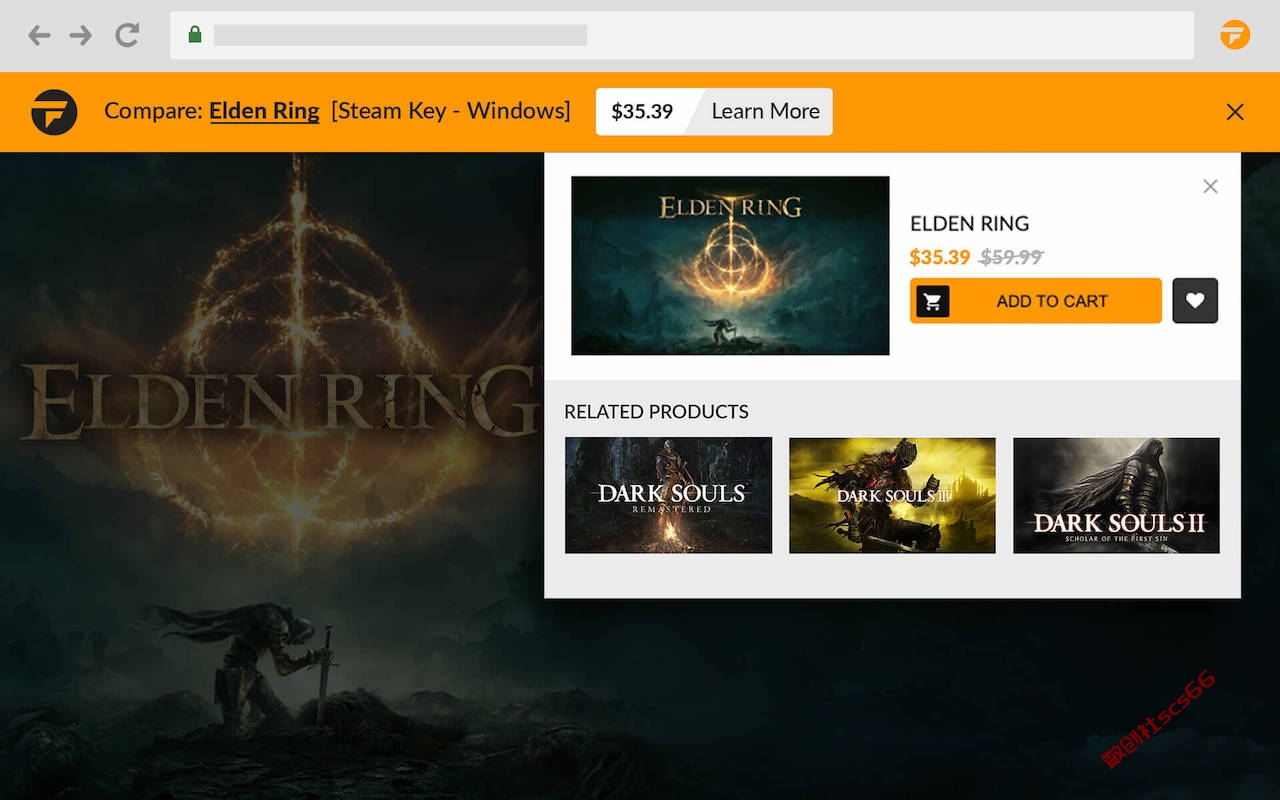This screenshot has width=1280, height=800.
Task: Open the Elden Ring compare link
Action: tap(264, 111)
